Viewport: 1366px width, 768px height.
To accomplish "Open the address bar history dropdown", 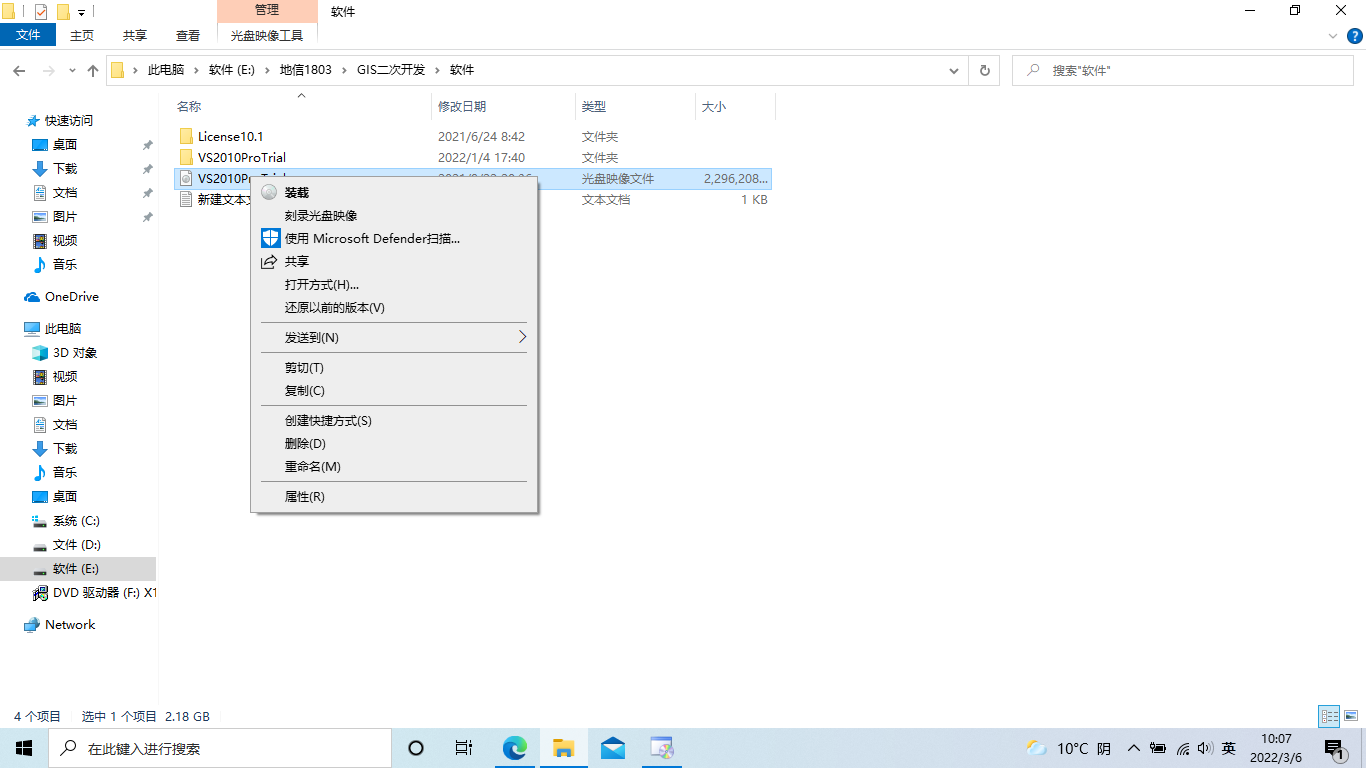I will pos(953,70).
